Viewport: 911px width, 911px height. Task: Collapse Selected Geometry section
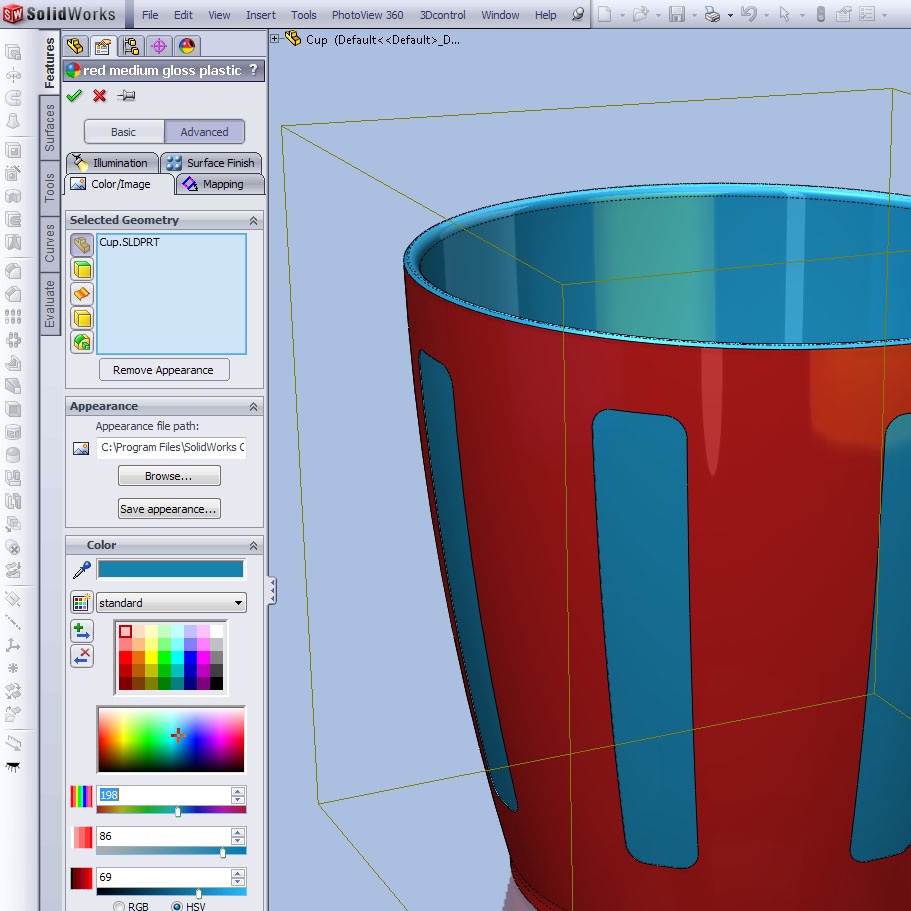pos(253,221)
